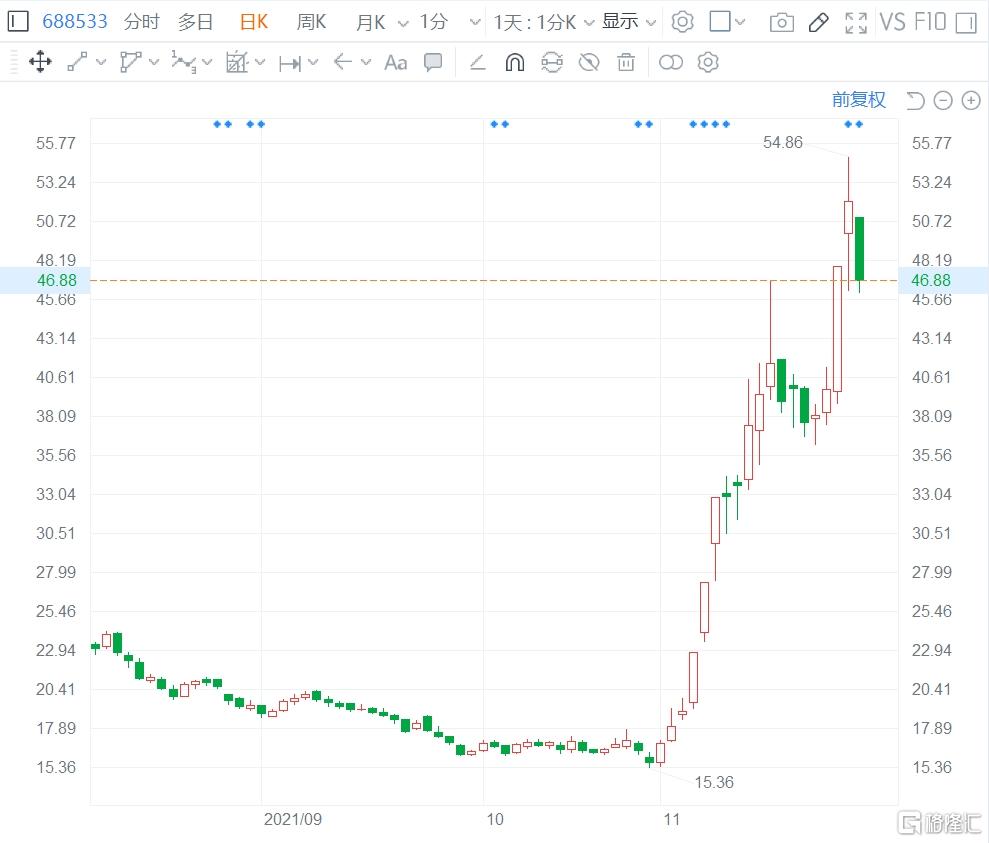
Task: Delete drawings with trash icon
Action: [x=626, y=62]
